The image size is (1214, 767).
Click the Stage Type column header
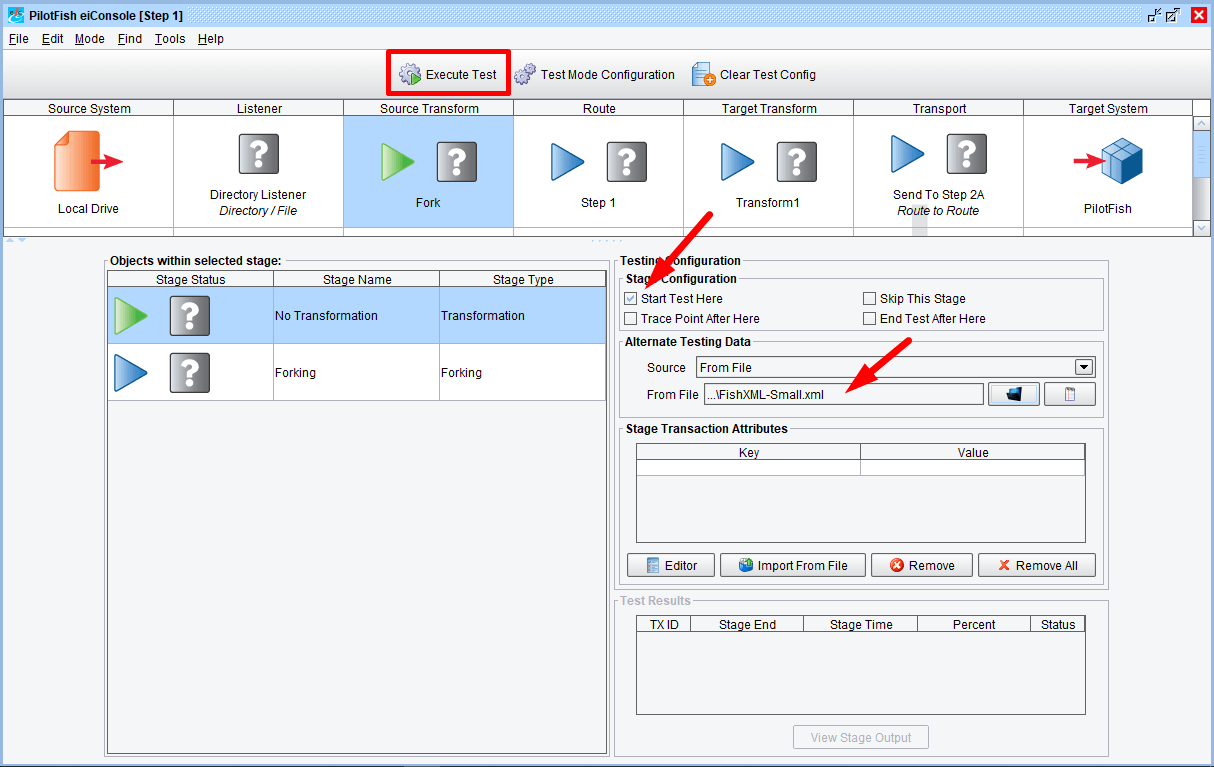[x=522, y=279]
